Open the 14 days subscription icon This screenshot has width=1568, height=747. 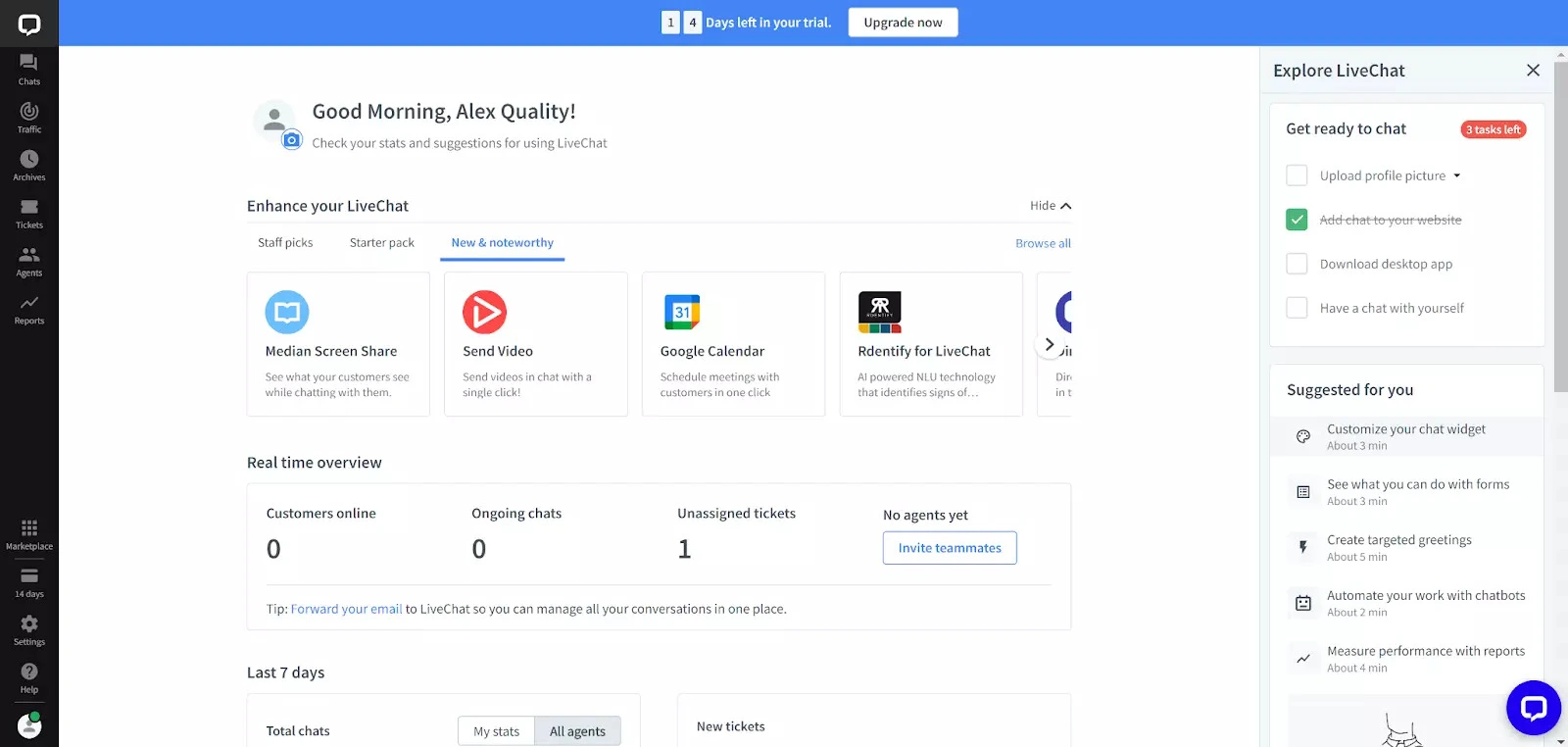29,575
